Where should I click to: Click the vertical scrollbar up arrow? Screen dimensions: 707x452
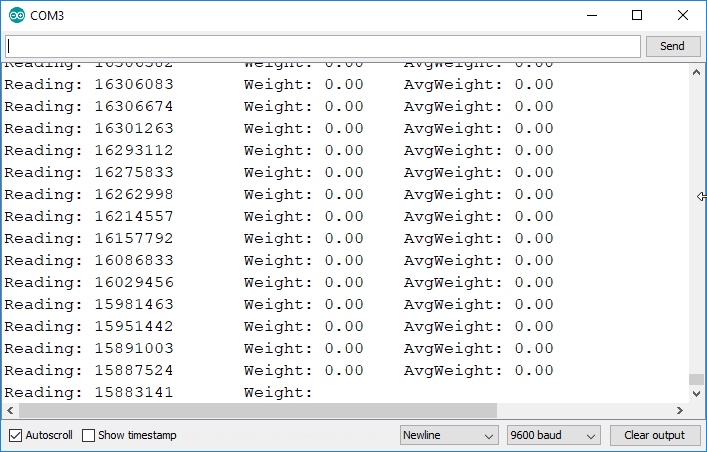click(x=696, y=72)
